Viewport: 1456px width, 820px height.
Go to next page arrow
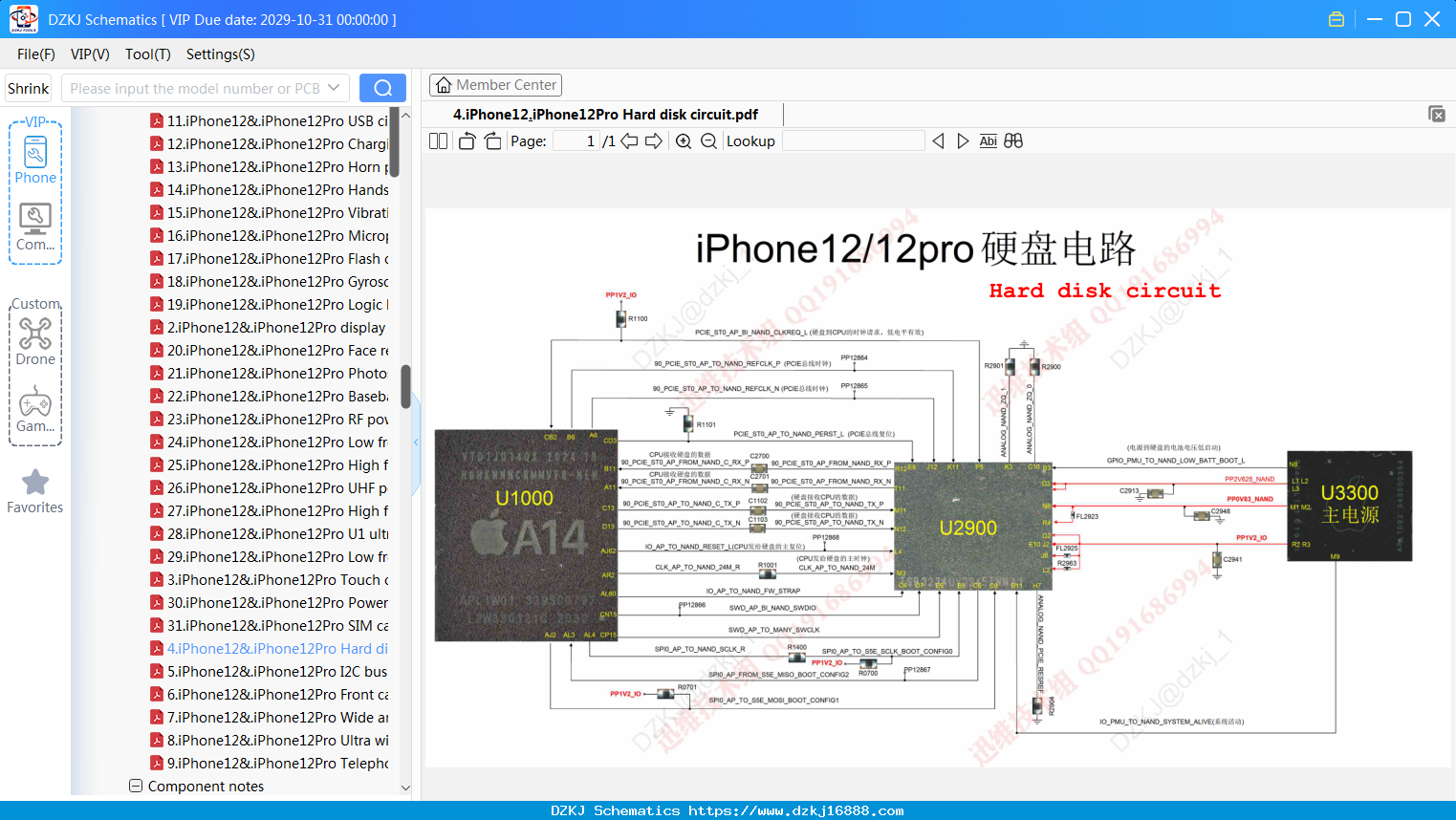pos(654,140)
